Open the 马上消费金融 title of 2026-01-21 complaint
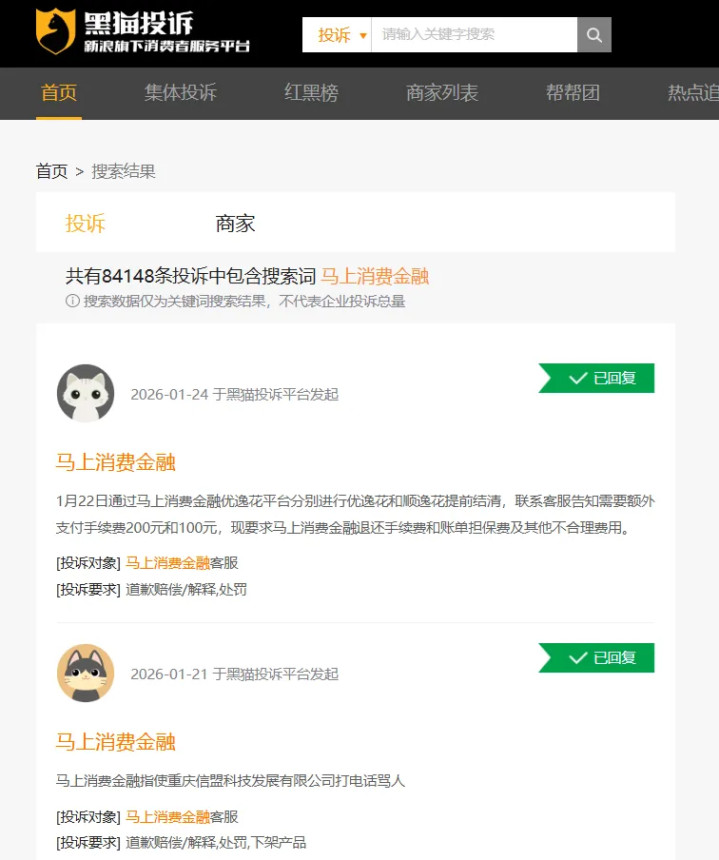 tap(116, 742)
